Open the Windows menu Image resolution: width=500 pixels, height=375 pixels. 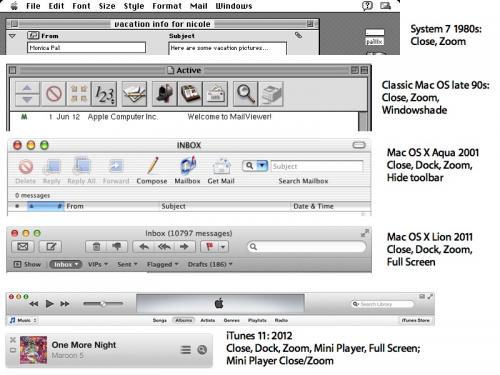coord(234,6)
